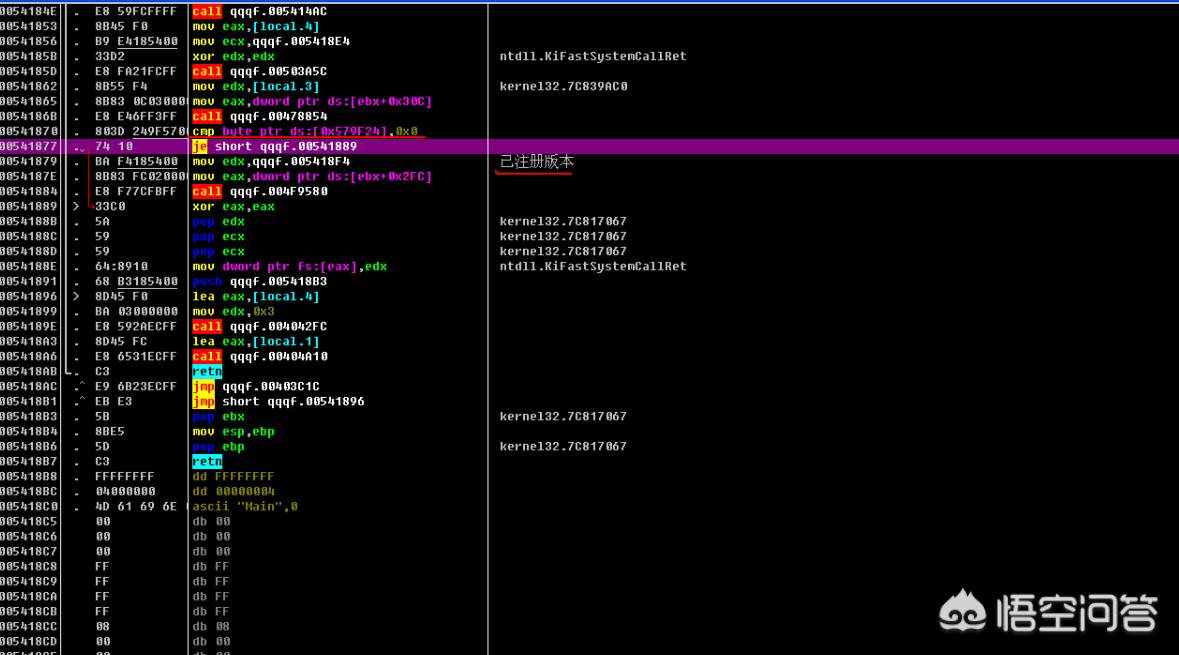Click the cmp byte ptr ds:[0x579F24],0x0 line
Screen dimensions: 1179x655
[305, 132]
